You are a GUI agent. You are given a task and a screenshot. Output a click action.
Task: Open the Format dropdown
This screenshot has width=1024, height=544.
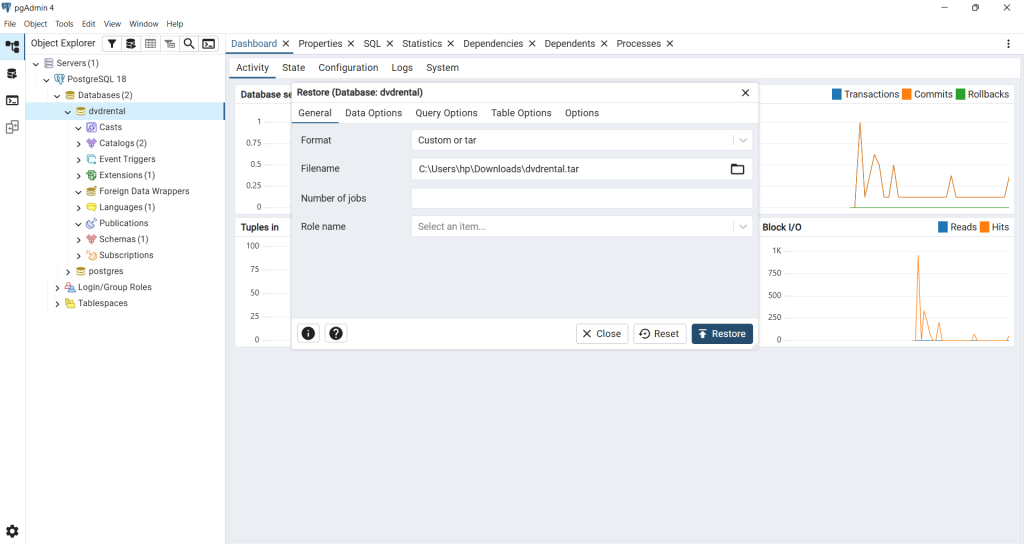(743, 140)
